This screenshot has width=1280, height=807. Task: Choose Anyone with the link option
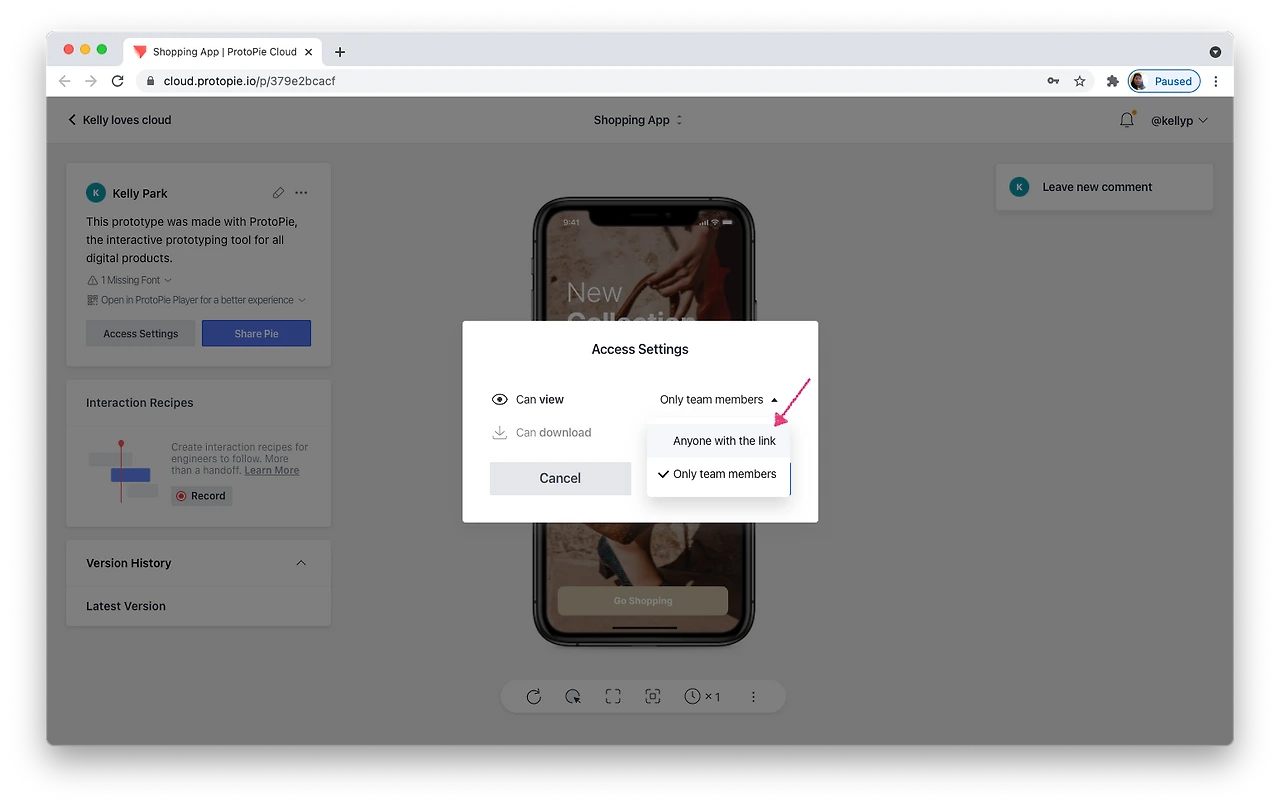(718, 441)
